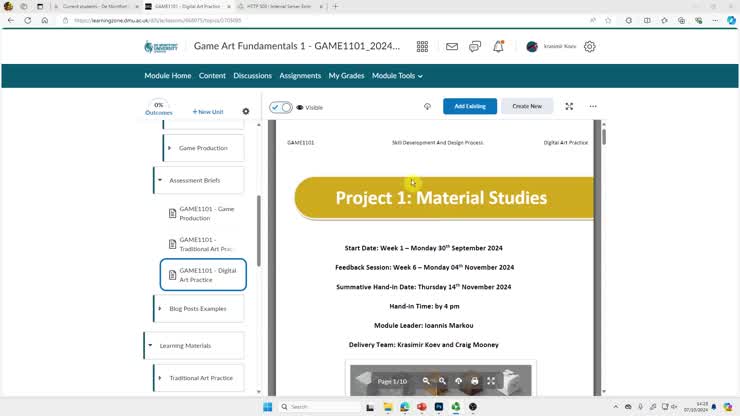
Task: Go to Module Home
Action: click(x=168, y=76)
